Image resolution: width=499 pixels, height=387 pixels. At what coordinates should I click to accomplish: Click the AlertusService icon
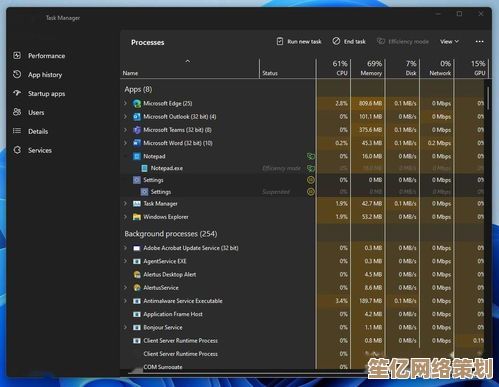point(137,288)
